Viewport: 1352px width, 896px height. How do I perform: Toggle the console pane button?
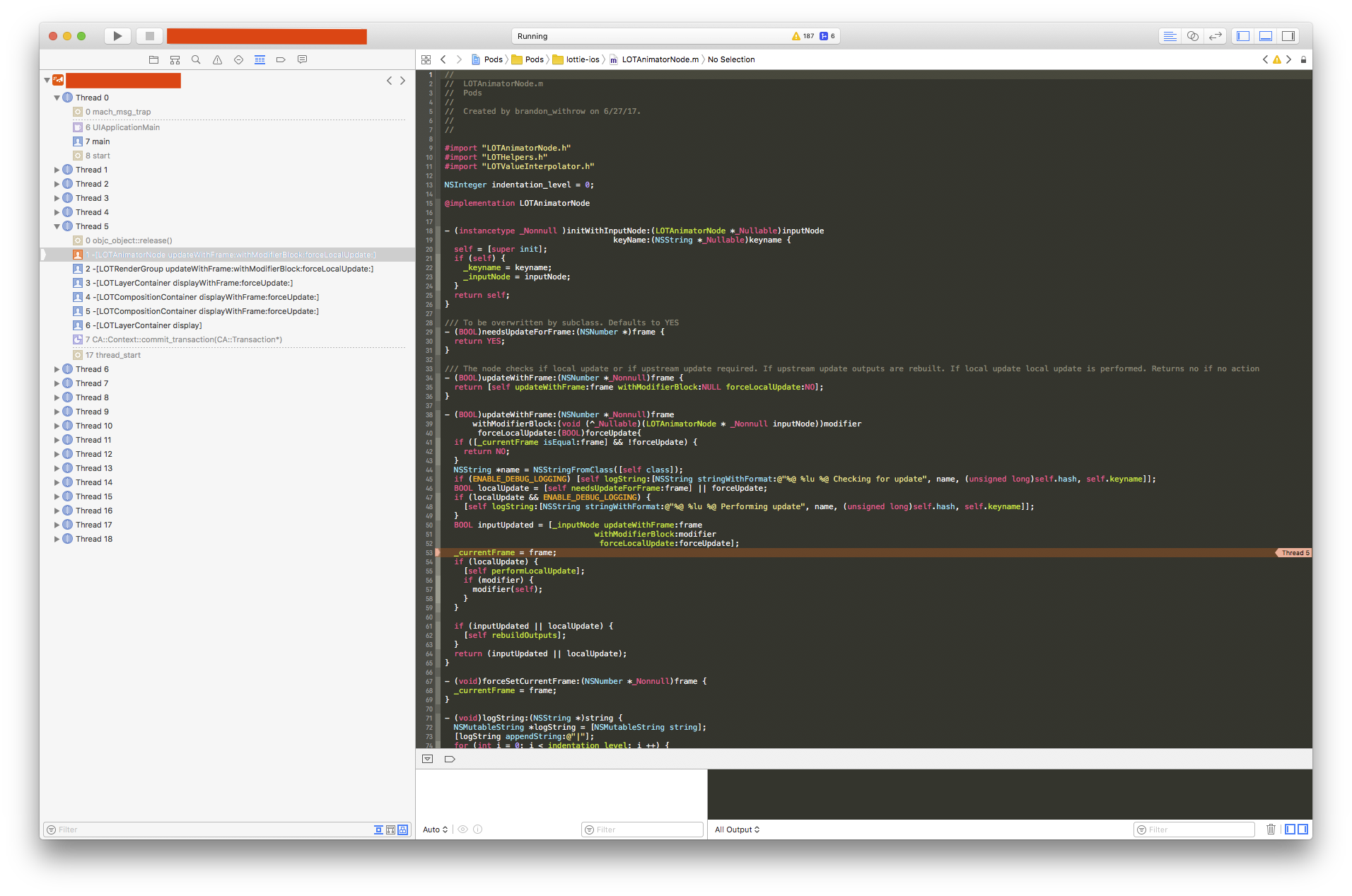[x=1303, y=830]
